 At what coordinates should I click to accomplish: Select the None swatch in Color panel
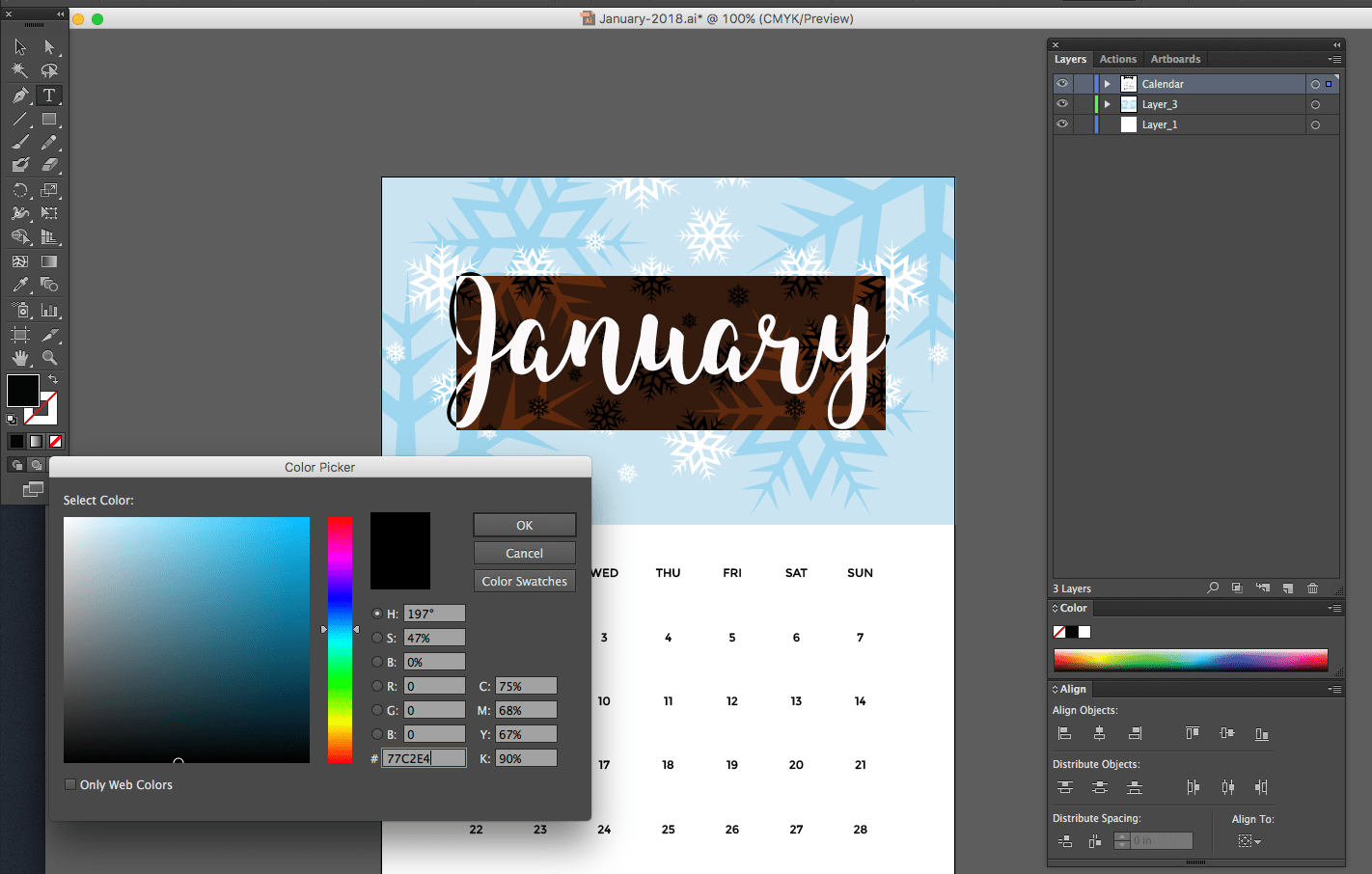tap(1059, 632)
